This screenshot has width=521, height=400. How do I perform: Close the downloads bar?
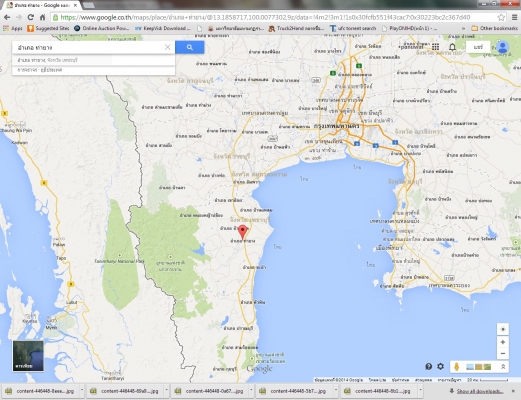click(x=513, y=391)
